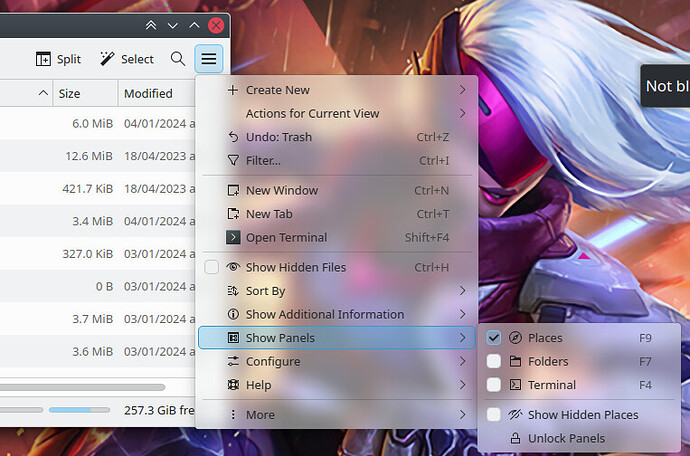Screen dimensions: 690x456
Task: Click the Modified column header
Action: click(148, 93)
